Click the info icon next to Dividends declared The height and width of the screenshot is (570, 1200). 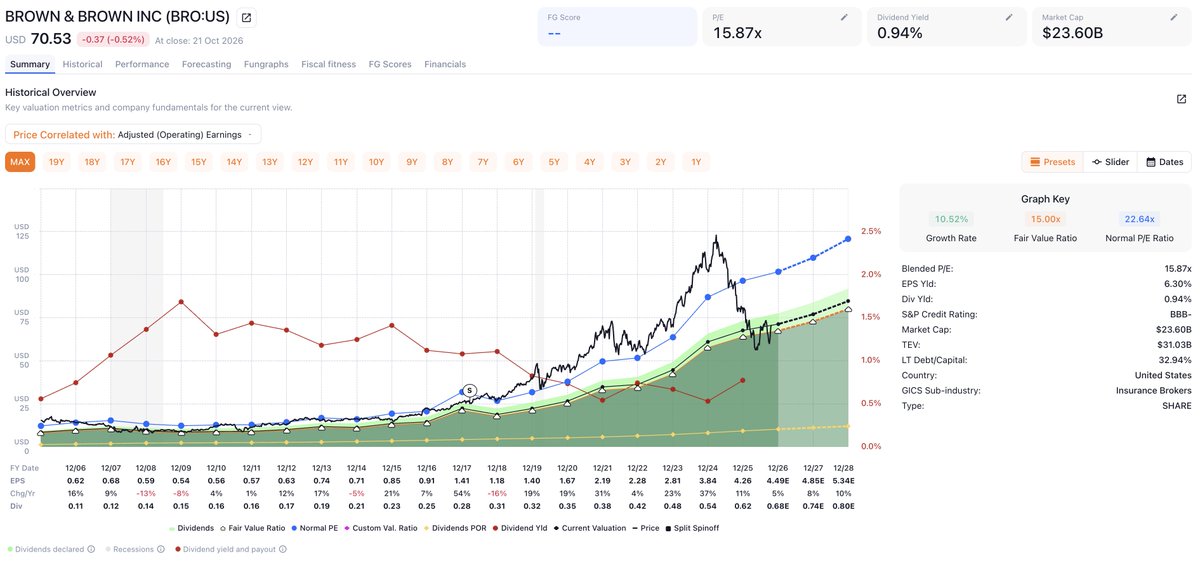tap(90, 549)
